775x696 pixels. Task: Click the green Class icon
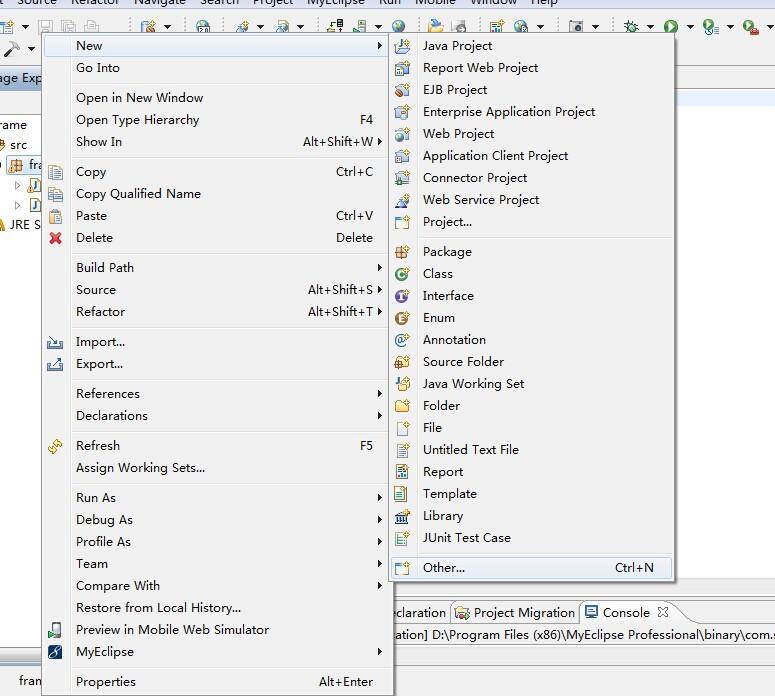tap(402, 274)
